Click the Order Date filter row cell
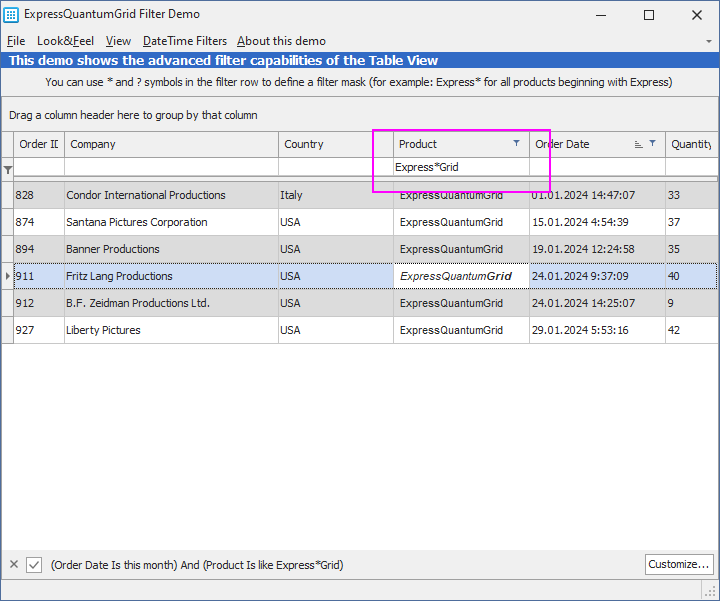The width and height of the screenshot is (720, 601). coord(597,167)
